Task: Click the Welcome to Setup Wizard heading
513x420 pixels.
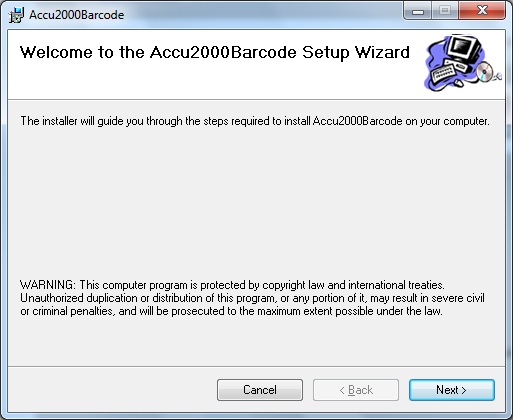Action: (x=215, y=52)
